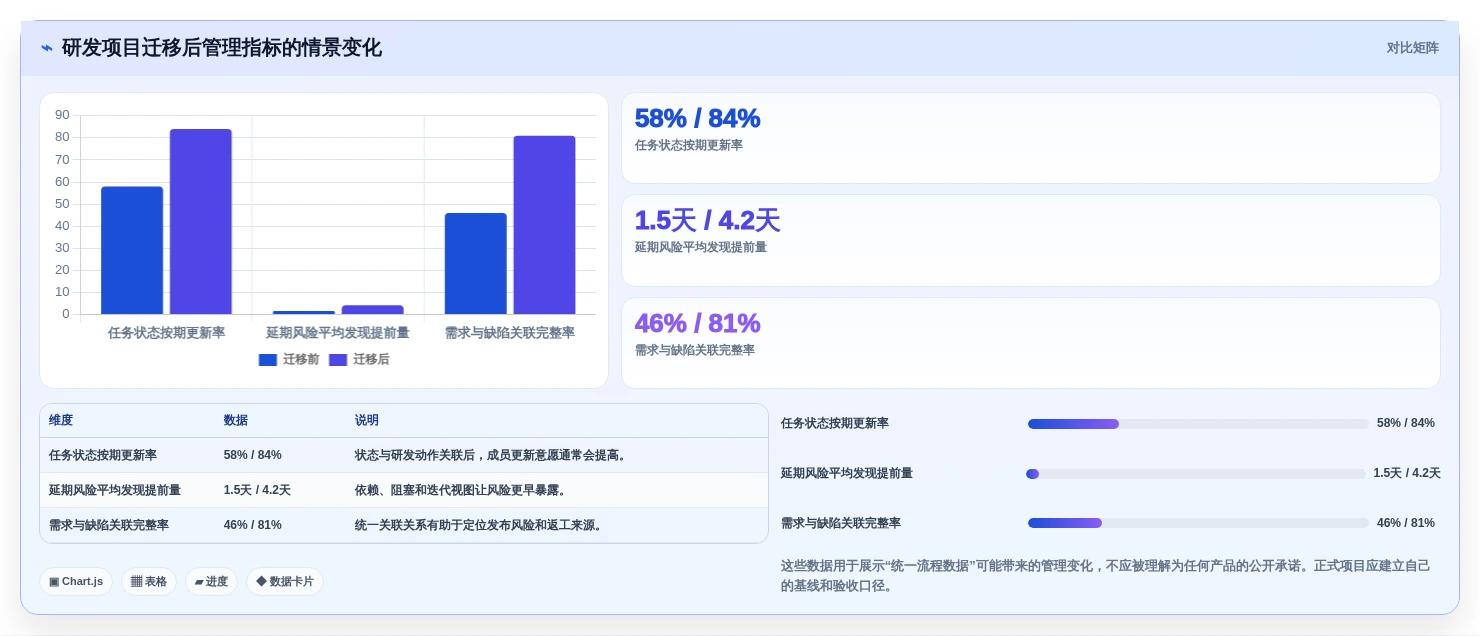This screenshot has width=1480, height=636.
Task: Click progress value 1.5天 / 4.2天 at right
Action: click(1407, 473)
